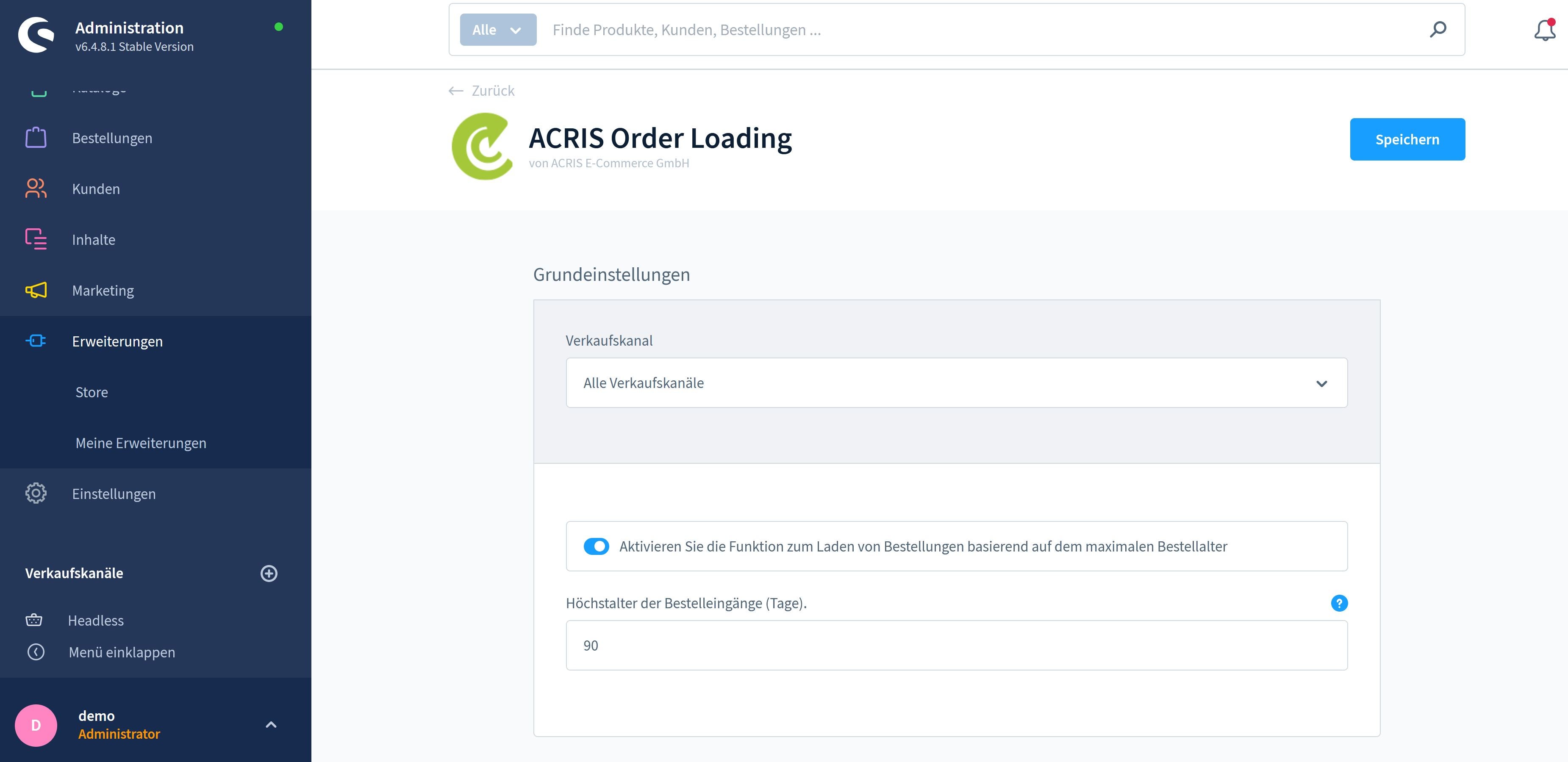Viewport: 1568px width, 762px height.
Task: Open notifications bell icon
Action: [1545, 30]
